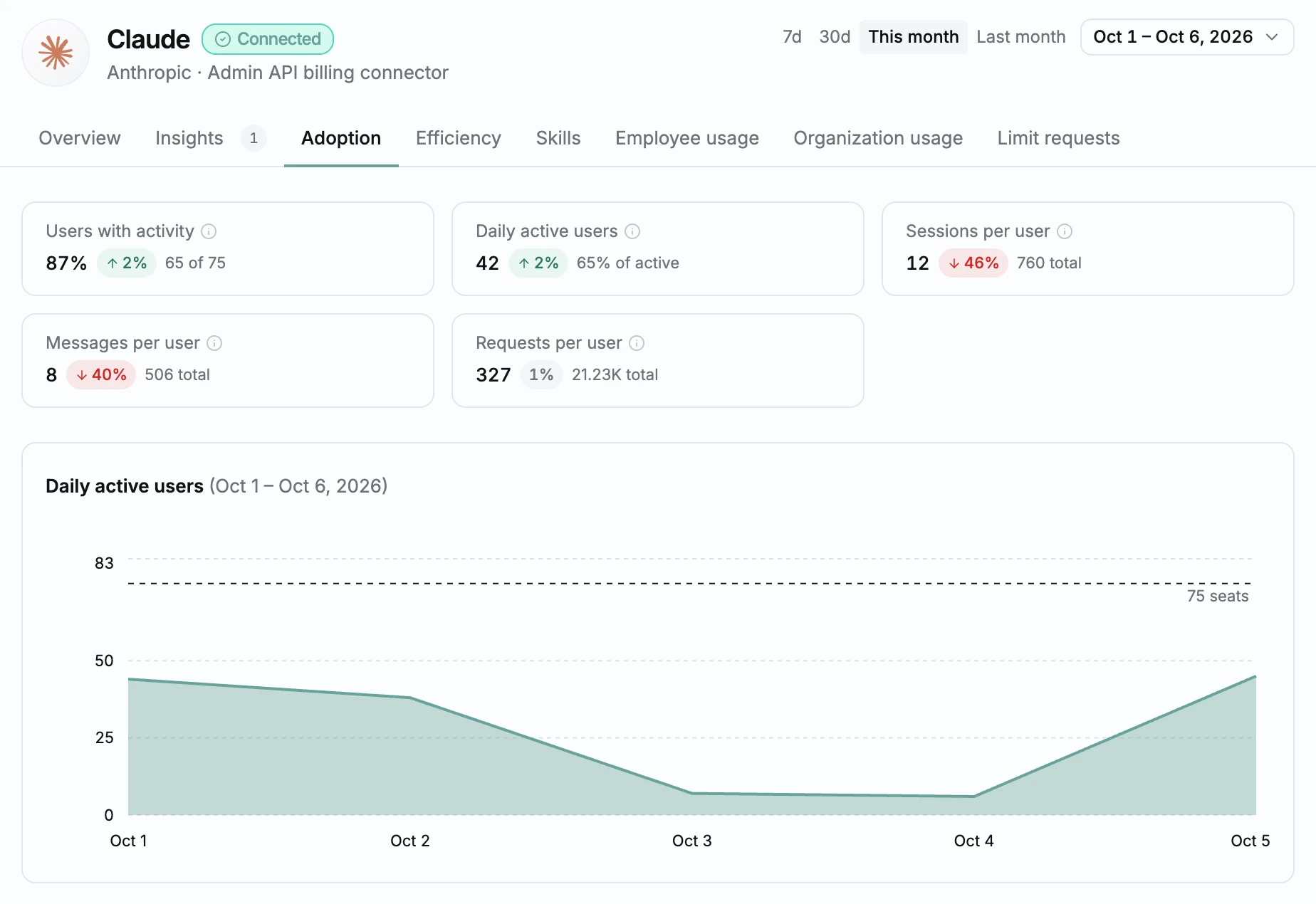Click the Connected status pill
Image resolution: width=1316 pixels, height=904 pixels.
[268, 39]
